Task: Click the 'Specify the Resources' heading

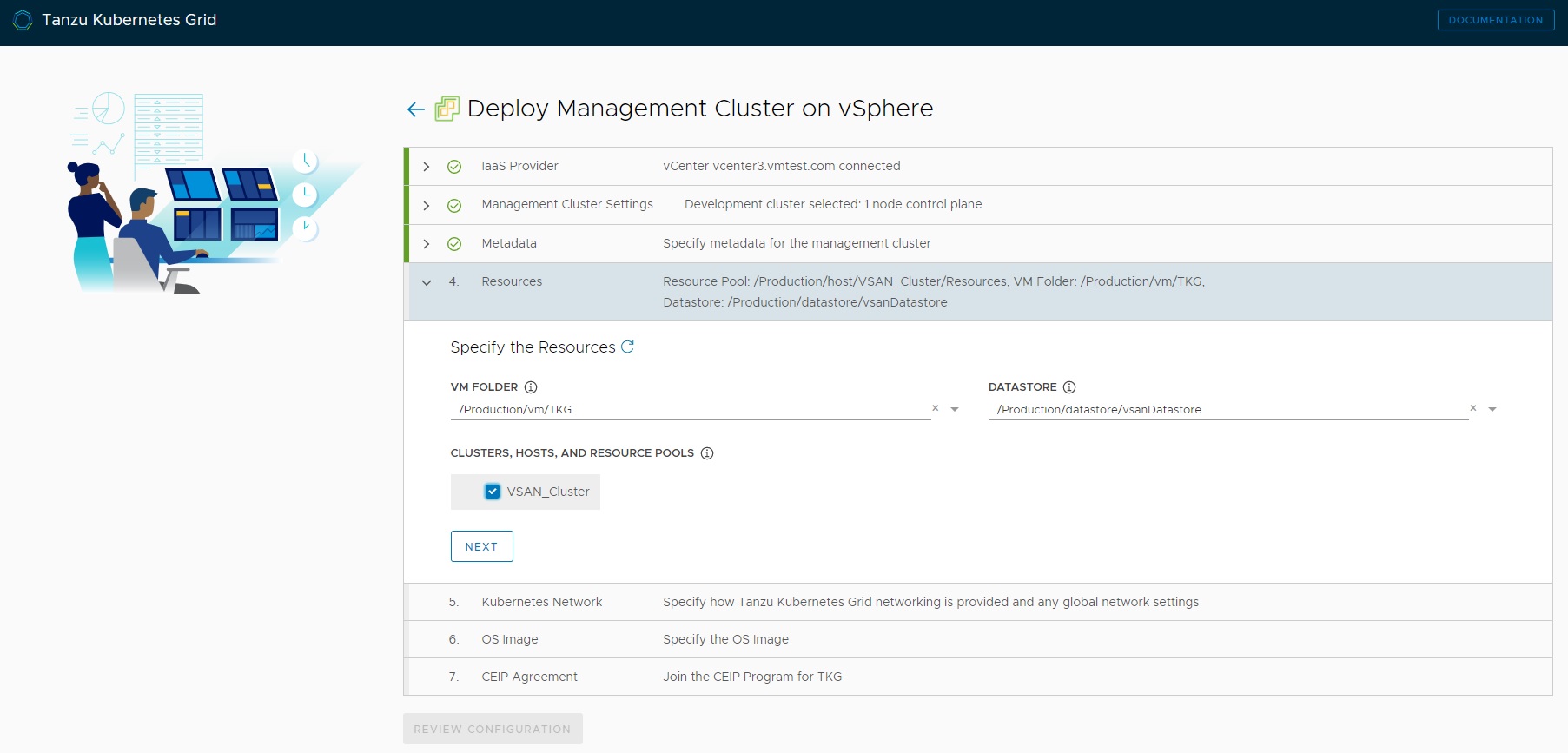Action: (533, 347)
